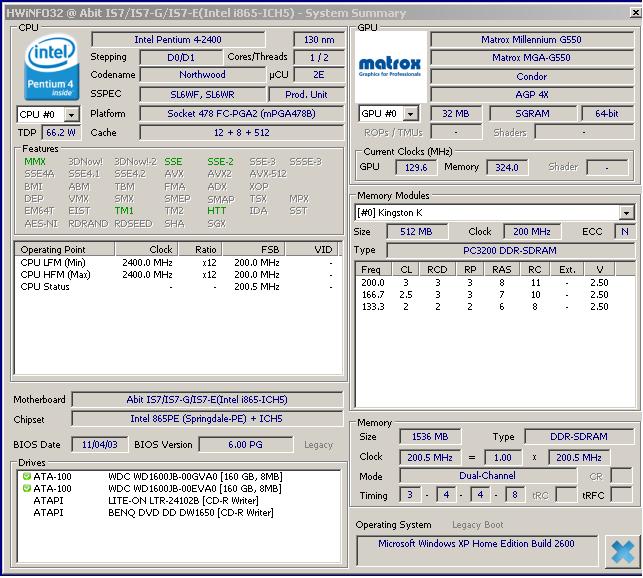Click the FSB column header
The height and width of the screenshot is (578, 643).
pos(254,249)
